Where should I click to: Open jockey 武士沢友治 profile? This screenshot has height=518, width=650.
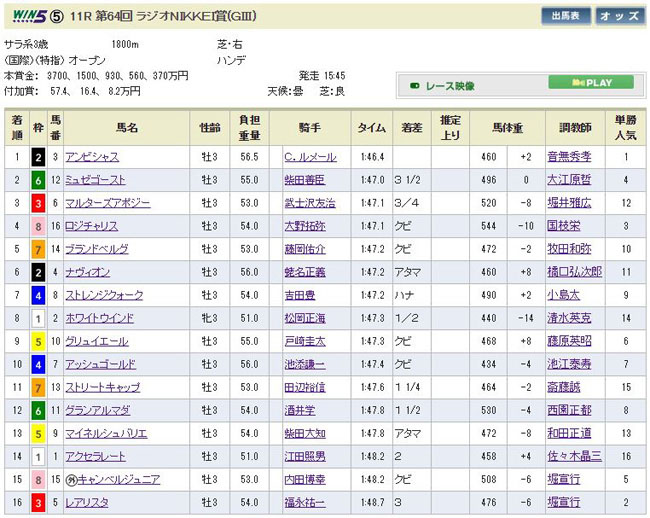(x=309, y=203)
